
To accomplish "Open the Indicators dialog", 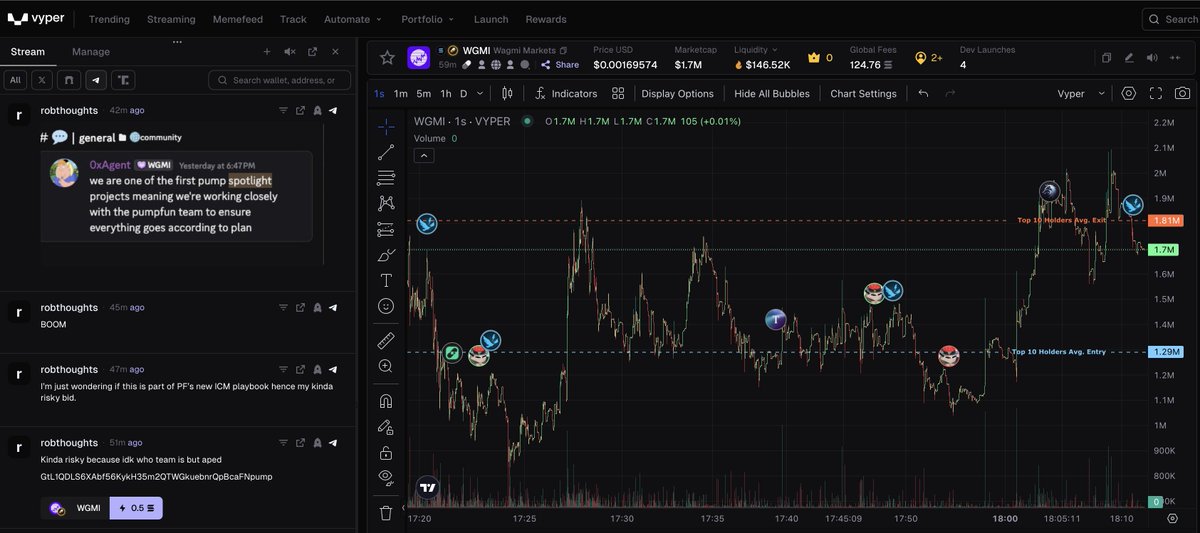I will 565,93.
